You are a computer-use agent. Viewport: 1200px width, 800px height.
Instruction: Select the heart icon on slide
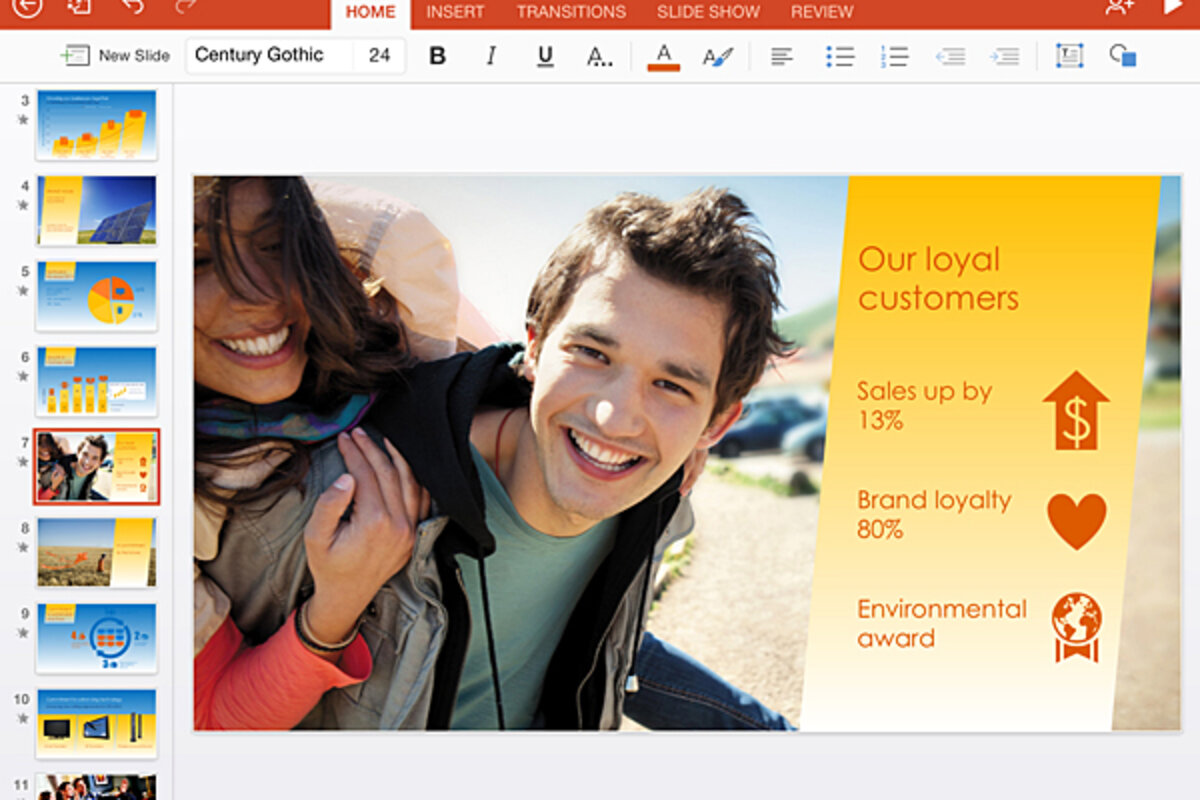(x=1077, y=520)
